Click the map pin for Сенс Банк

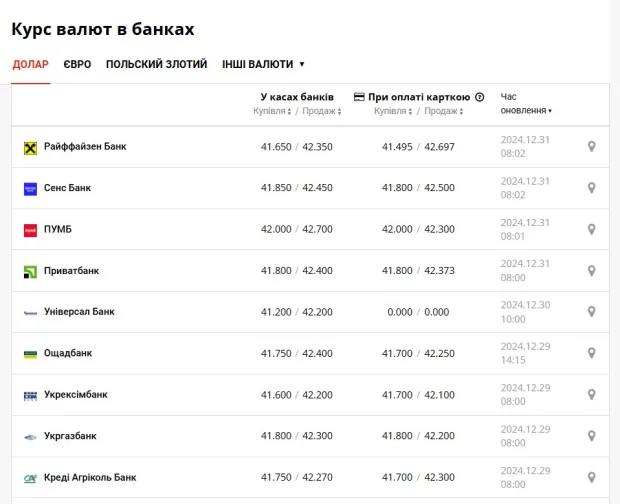click(x=591, y=188)
